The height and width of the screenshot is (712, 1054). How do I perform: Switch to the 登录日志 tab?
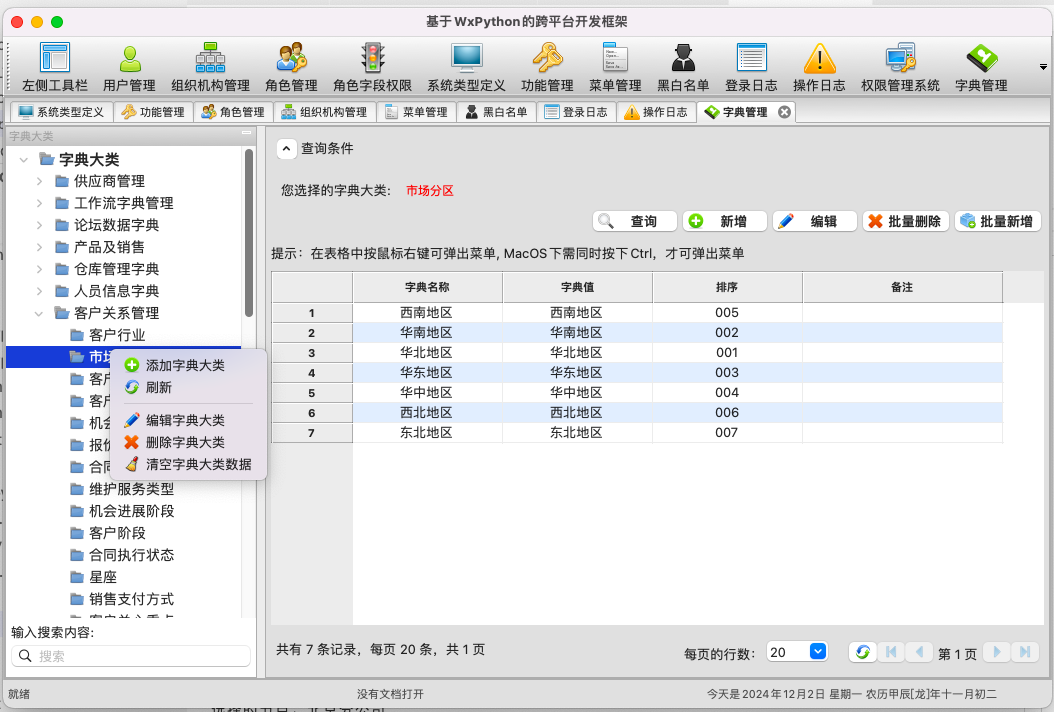pos(576,112)
